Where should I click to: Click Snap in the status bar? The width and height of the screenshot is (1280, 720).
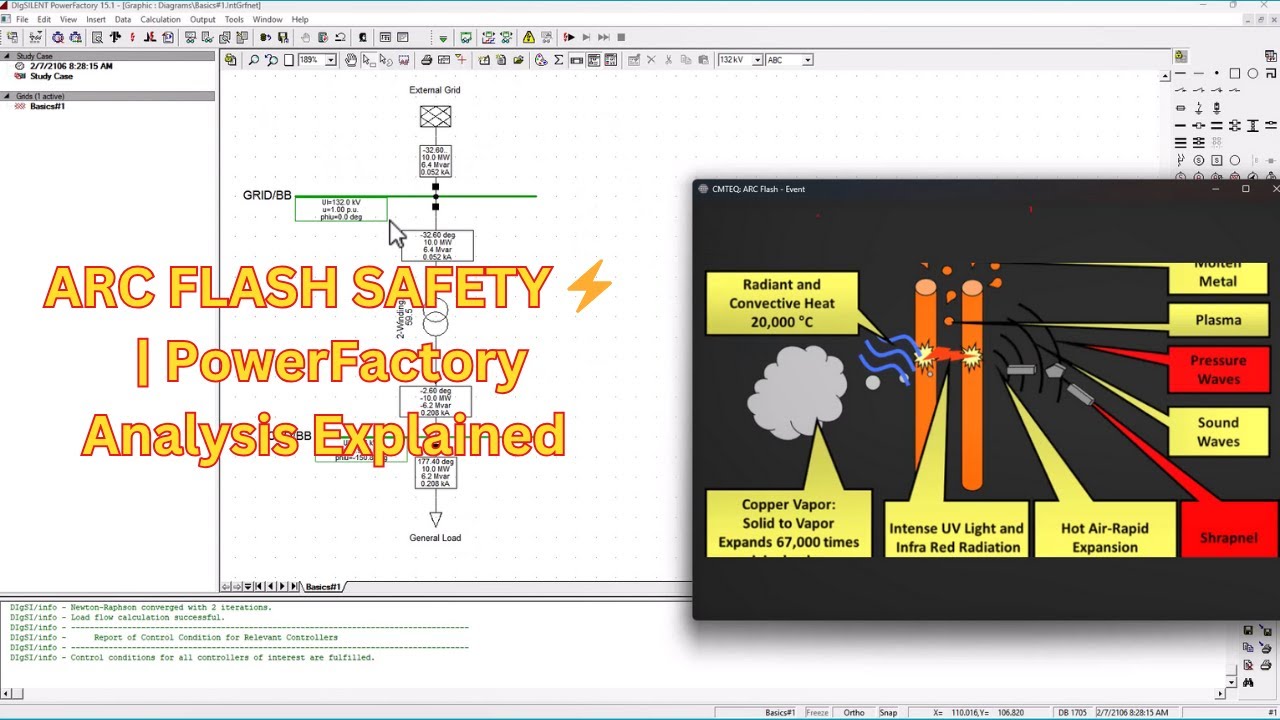click(x=888, y=712)
